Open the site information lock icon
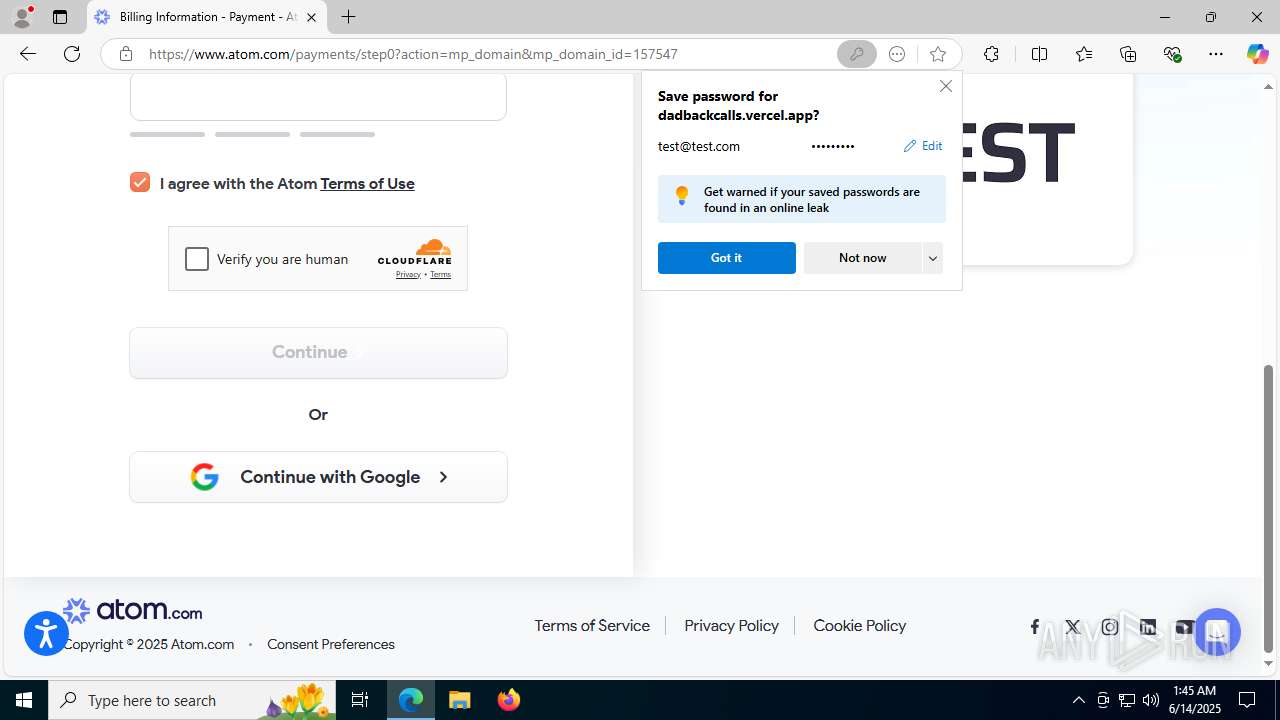 [125, 54]
